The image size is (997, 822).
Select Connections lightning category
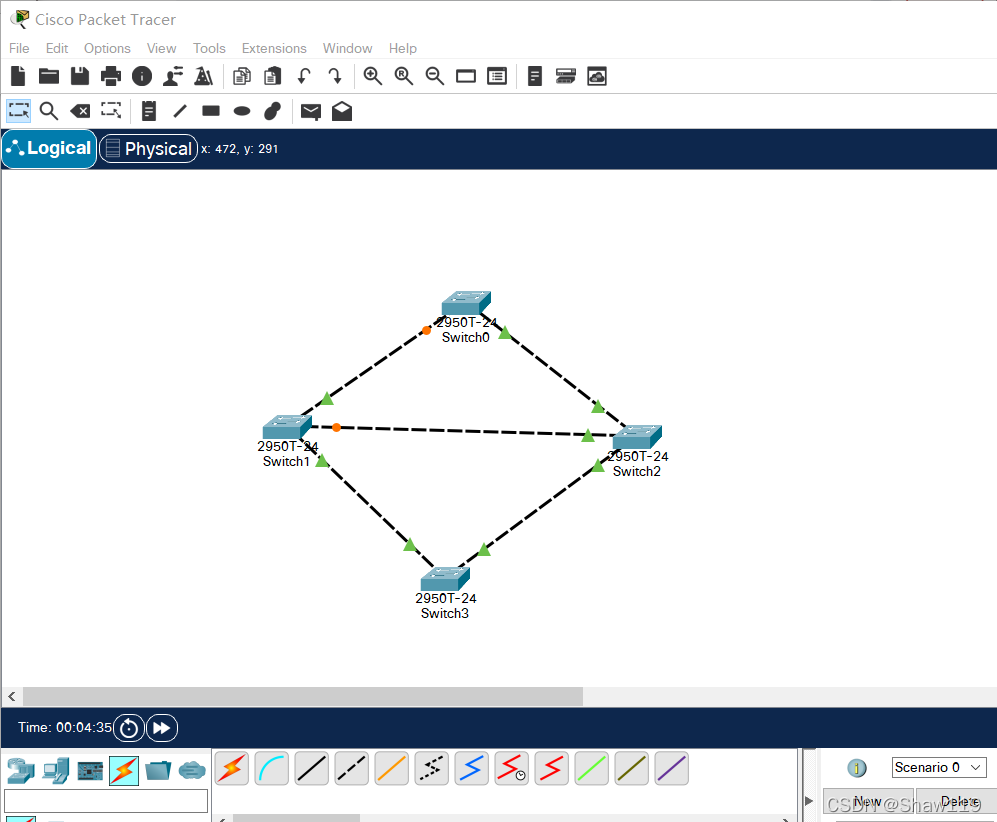(124, 771)
